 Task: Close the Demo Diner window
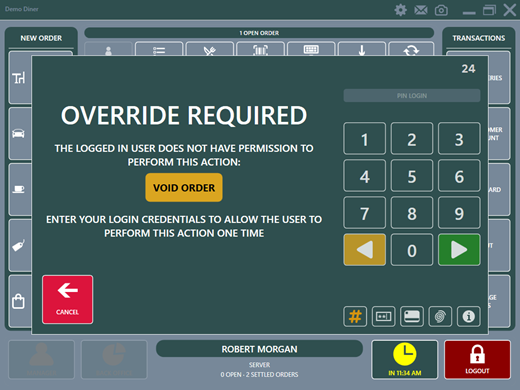coord(510,10)
